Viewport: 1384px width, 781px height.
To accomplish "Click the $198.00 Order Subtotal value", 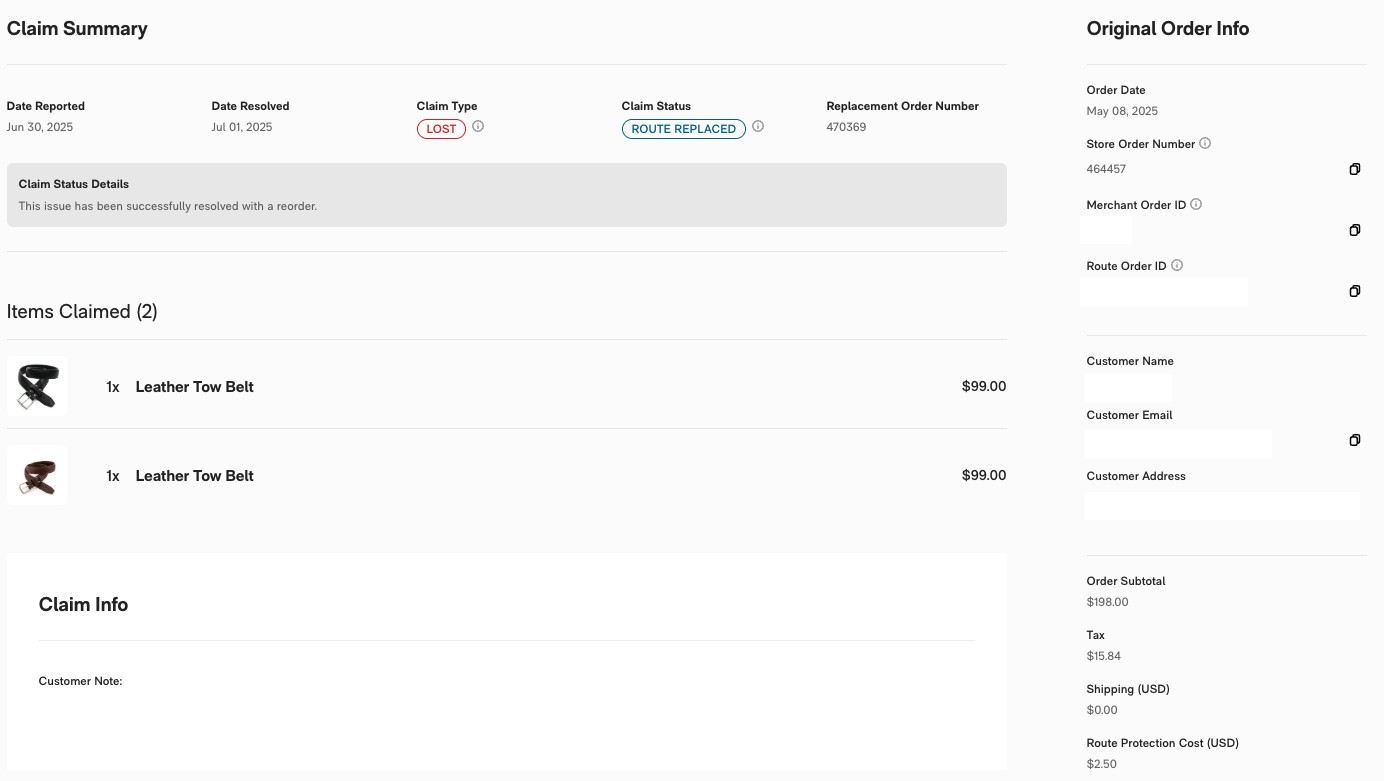I will click(x=1107, y=602).
